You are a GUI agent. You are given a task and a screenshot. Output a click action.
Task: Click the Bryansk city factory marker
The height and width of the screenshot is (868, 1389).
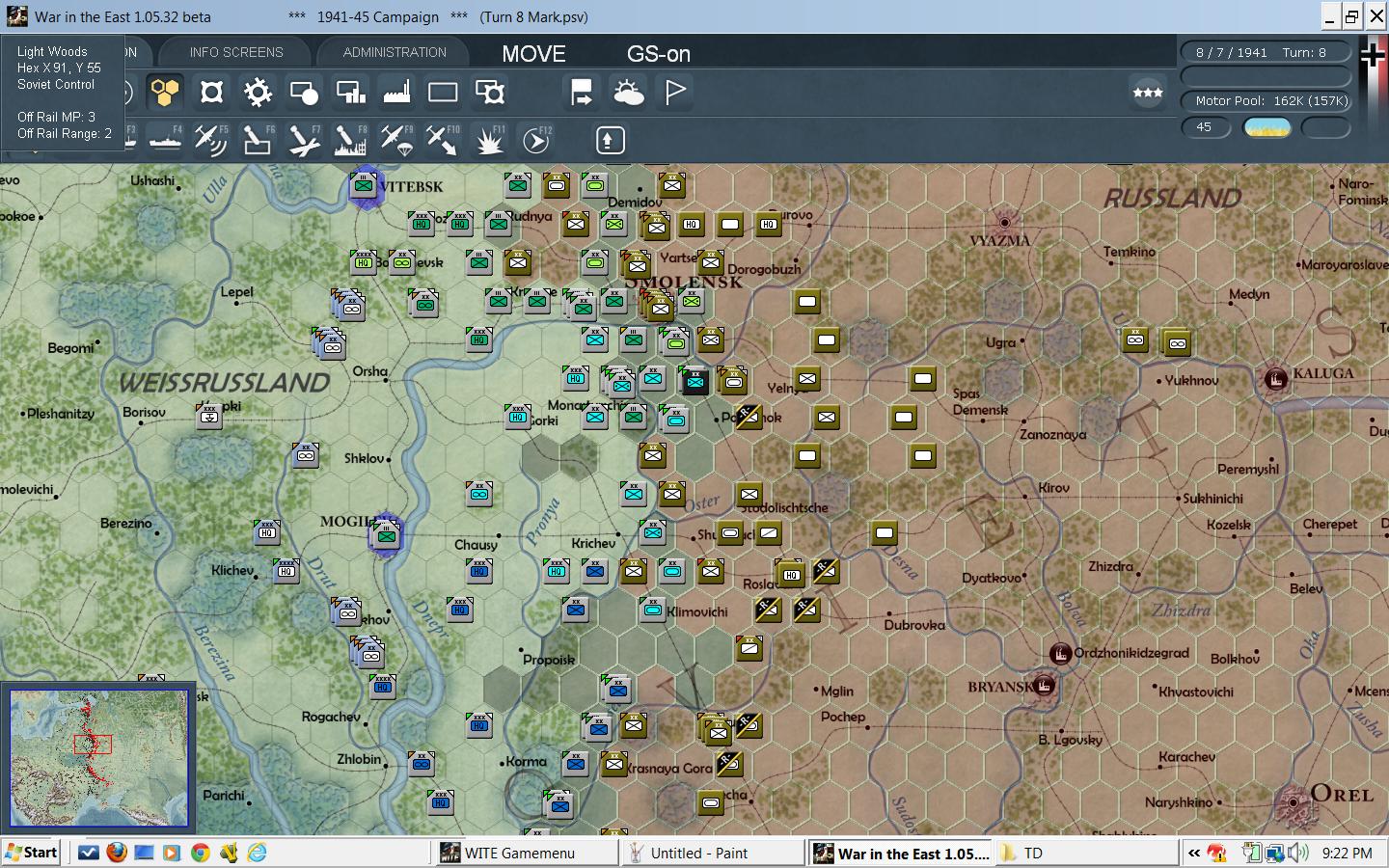click(x=1043, y=687)
